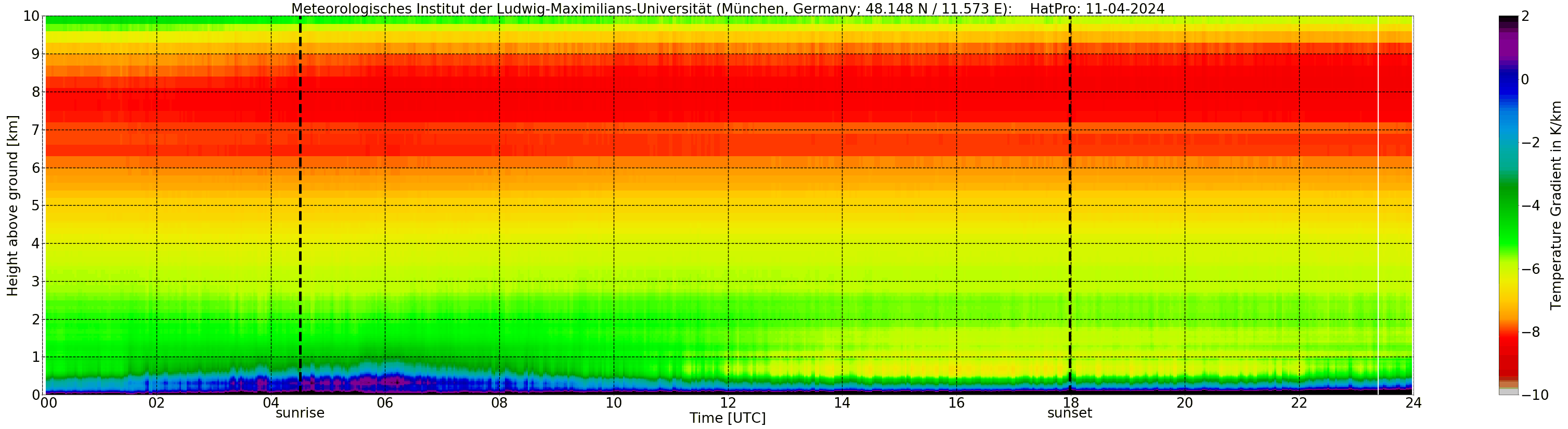Image resolution: width=1568 pixels, height=429 pixels.
Task: Click the height tick label '10' on the y-axis
Action: (x=31, y=17)
